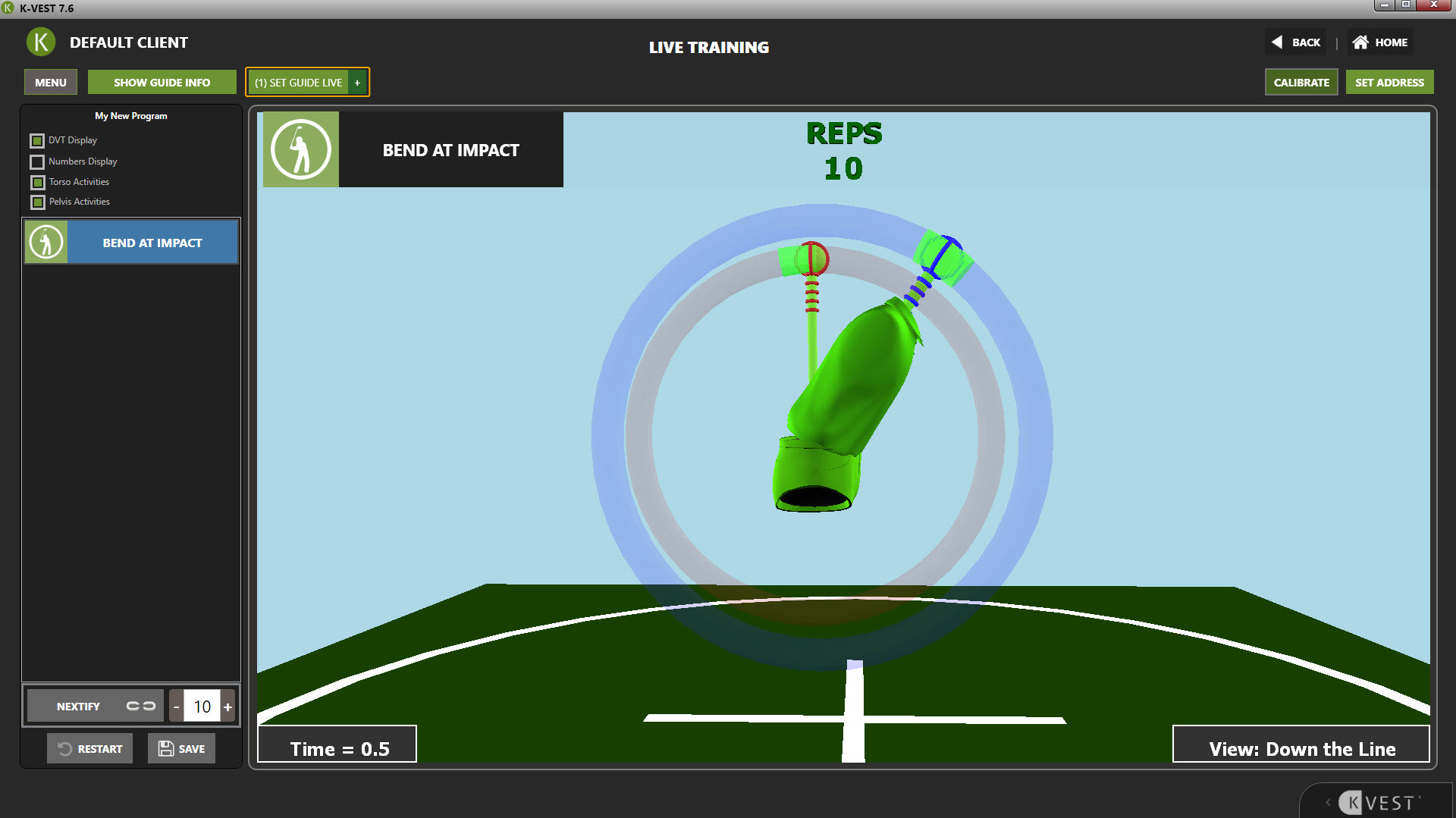The height and width of the screenshot is (818, 1456).
Task: Click the Show Guide Info button
Action: (x=162, y=83)
